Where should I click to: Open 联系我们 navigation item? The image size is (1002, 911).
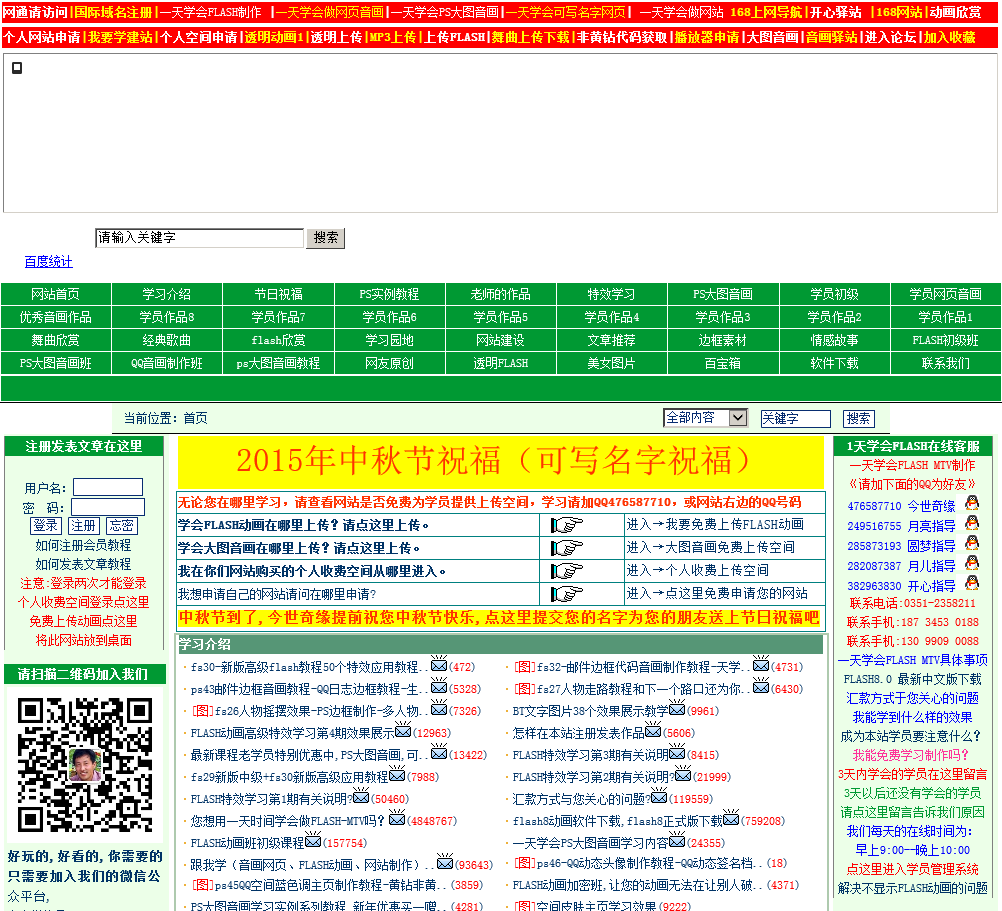tap(946, 364)
